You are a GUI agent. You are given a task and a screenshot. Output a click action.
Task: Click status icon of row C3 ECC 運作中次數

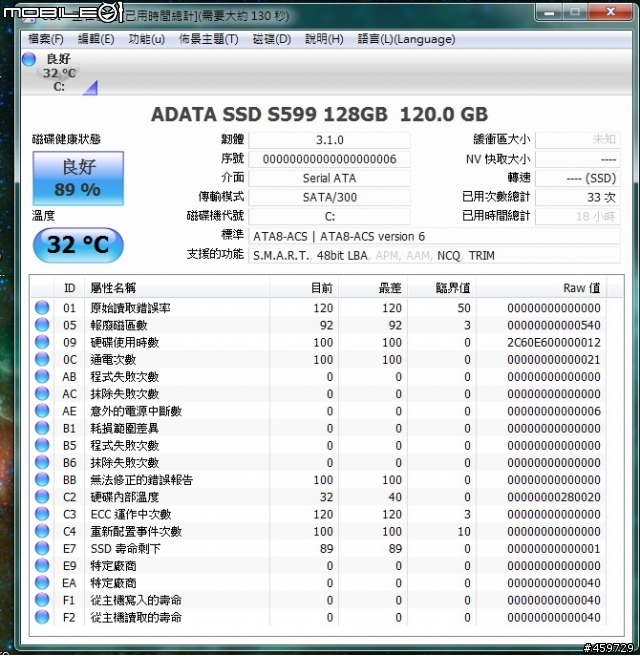point(42,513)
